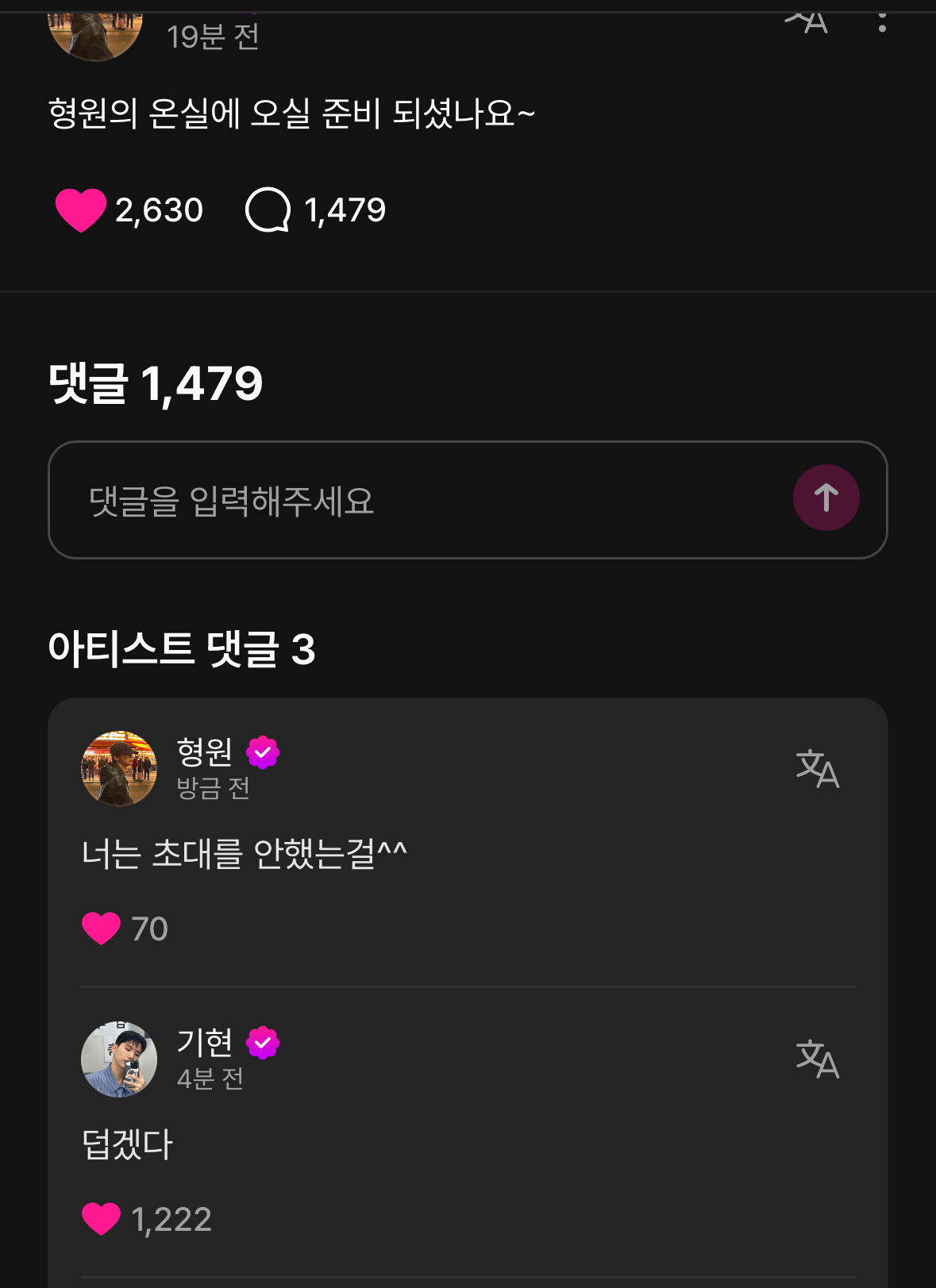Tap the 댓글 1,479 heading
This screenshot has height=1288, width=936.
click(x=156, y=383)
